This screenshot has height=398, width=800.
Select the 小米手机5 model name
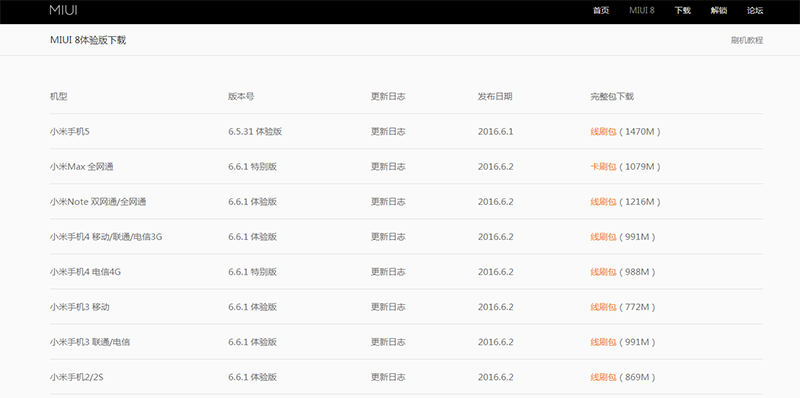coord(70,132)
